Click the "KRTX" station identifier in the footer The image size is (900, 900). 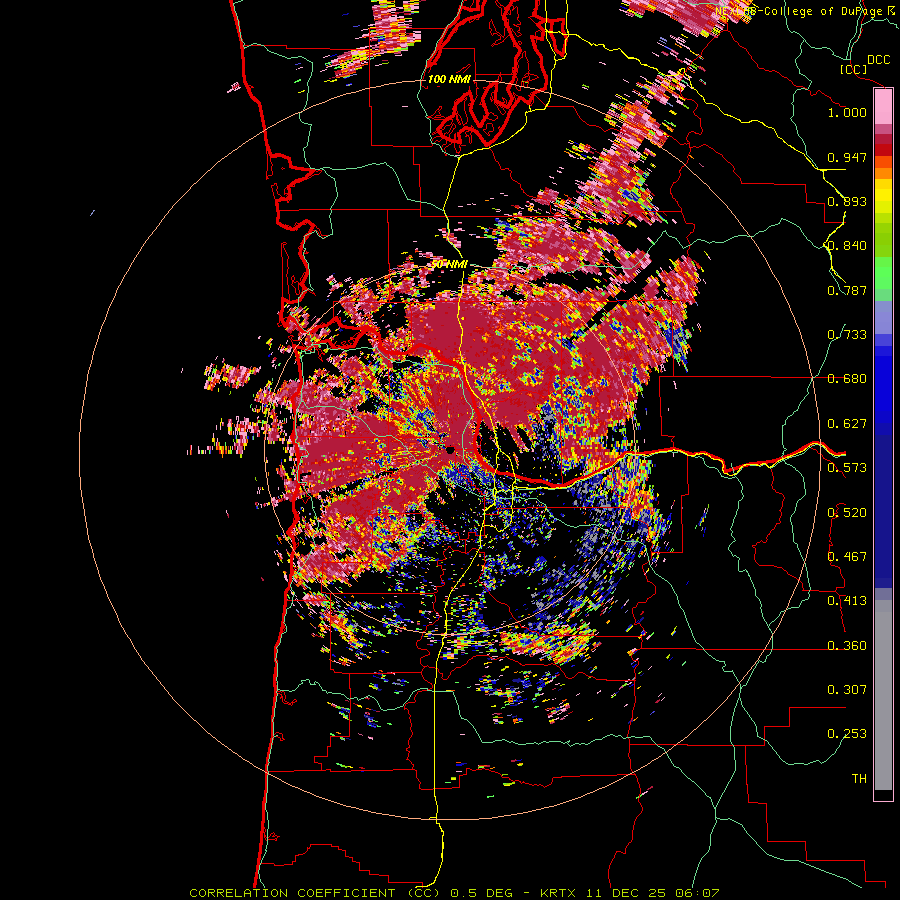tap(558, 893)
